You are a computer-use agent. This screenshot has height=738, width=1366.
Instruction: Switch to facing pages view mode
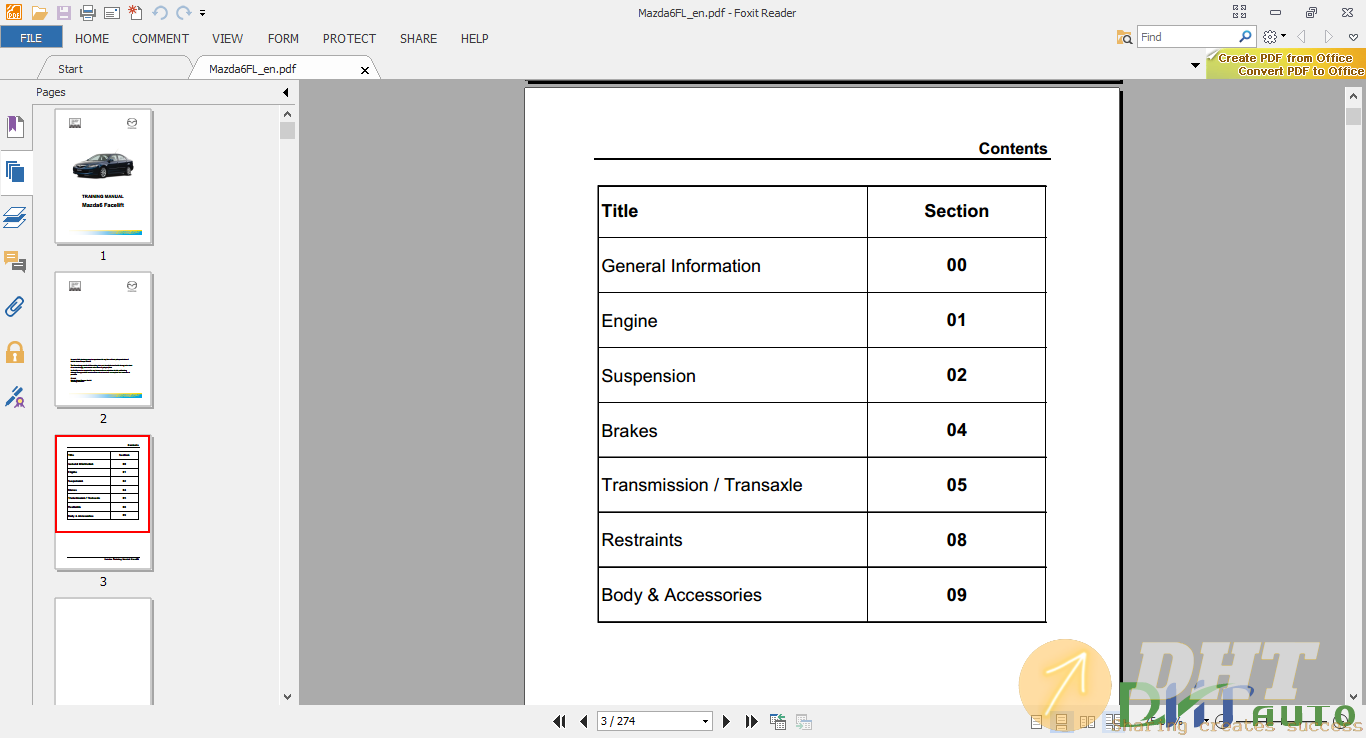[1088, 721]
